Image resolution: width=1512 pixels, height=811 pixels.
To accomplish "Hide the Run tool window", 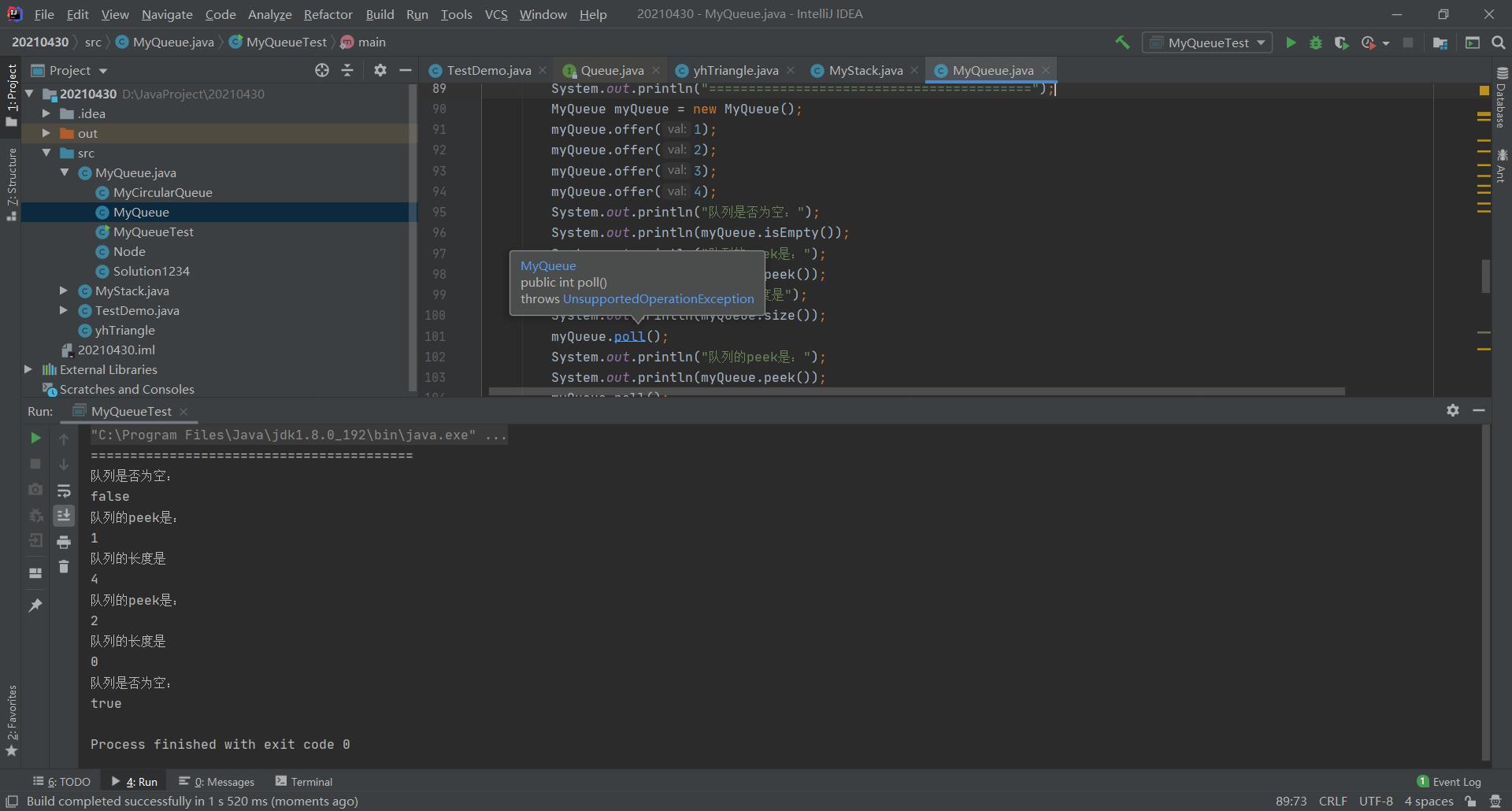I will click(1479, 410).
